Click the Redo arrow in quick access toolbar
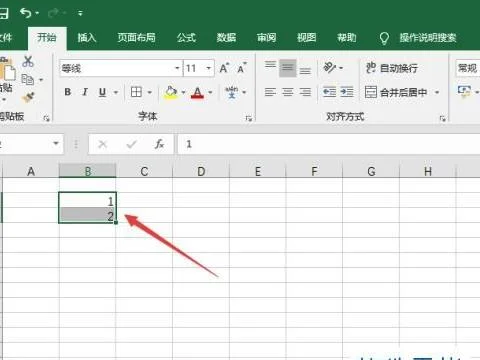The image size is (480, 360). 54,13
